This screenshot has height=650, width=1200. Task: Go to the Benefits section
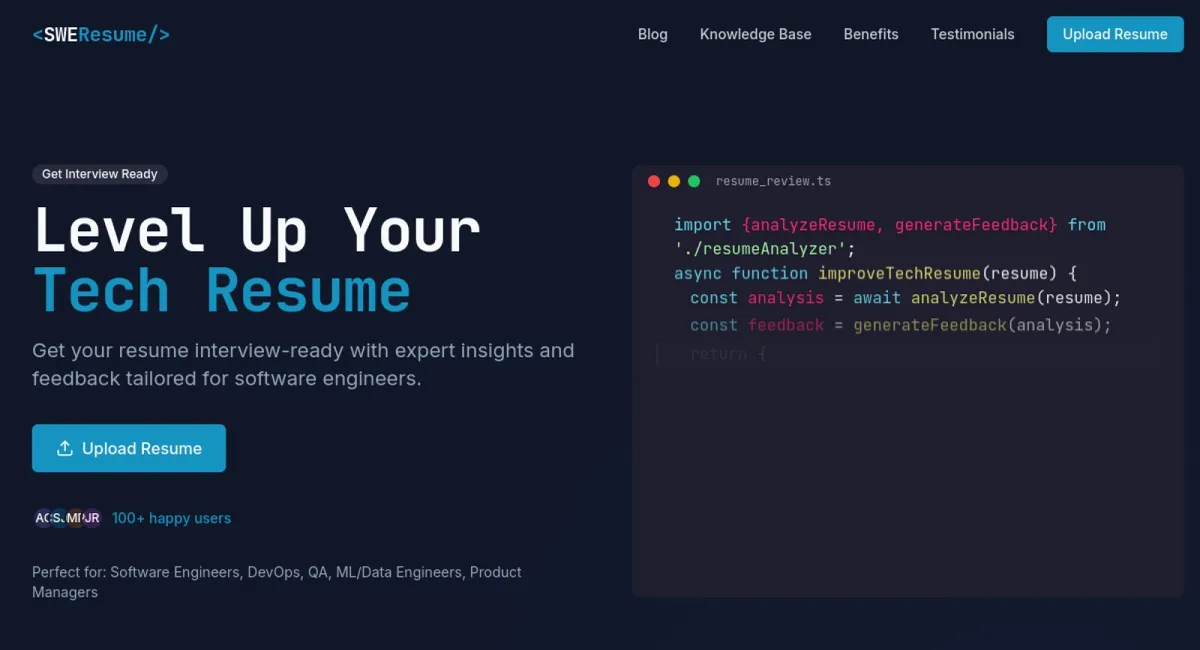point(871,34)
